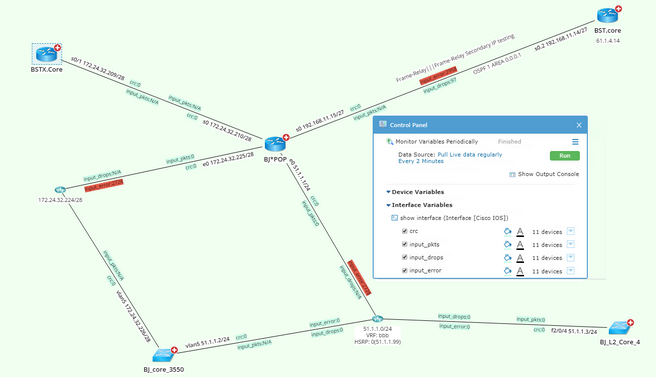Open the Pull Live data regularly link

[x=470, y=154]
